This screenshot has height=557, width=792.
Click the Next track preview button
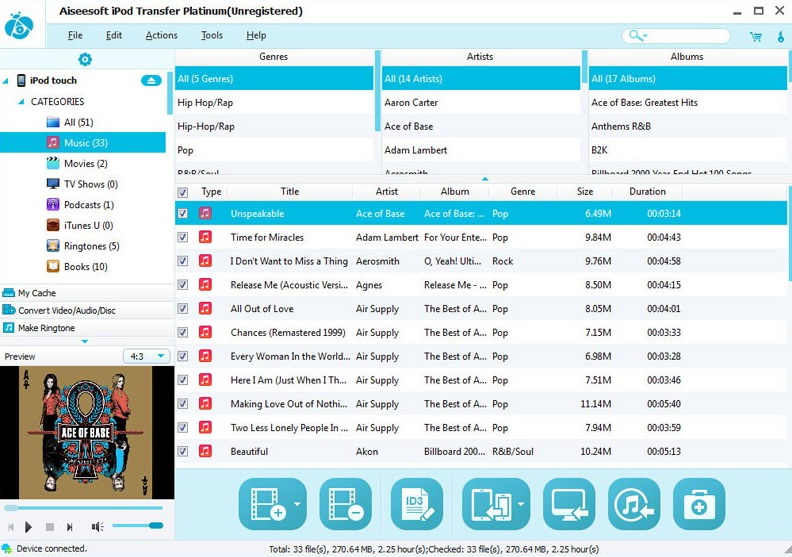(x=70, y=527)
